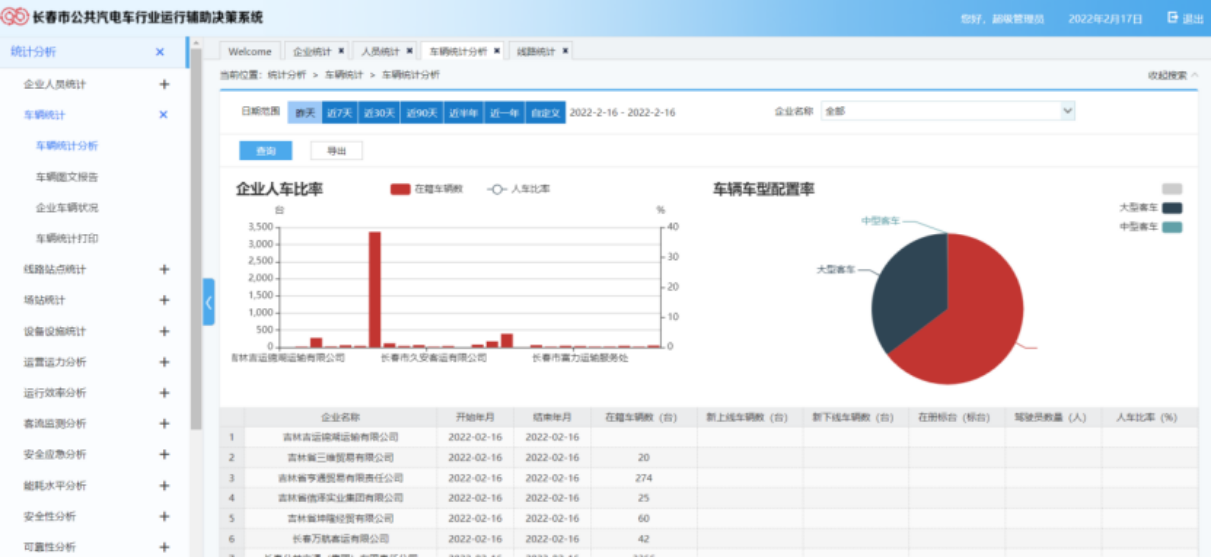Screen dimensions: 1211x557
Task: Open the 企业名称 dropdown arrow
Action: (1067, 111)
